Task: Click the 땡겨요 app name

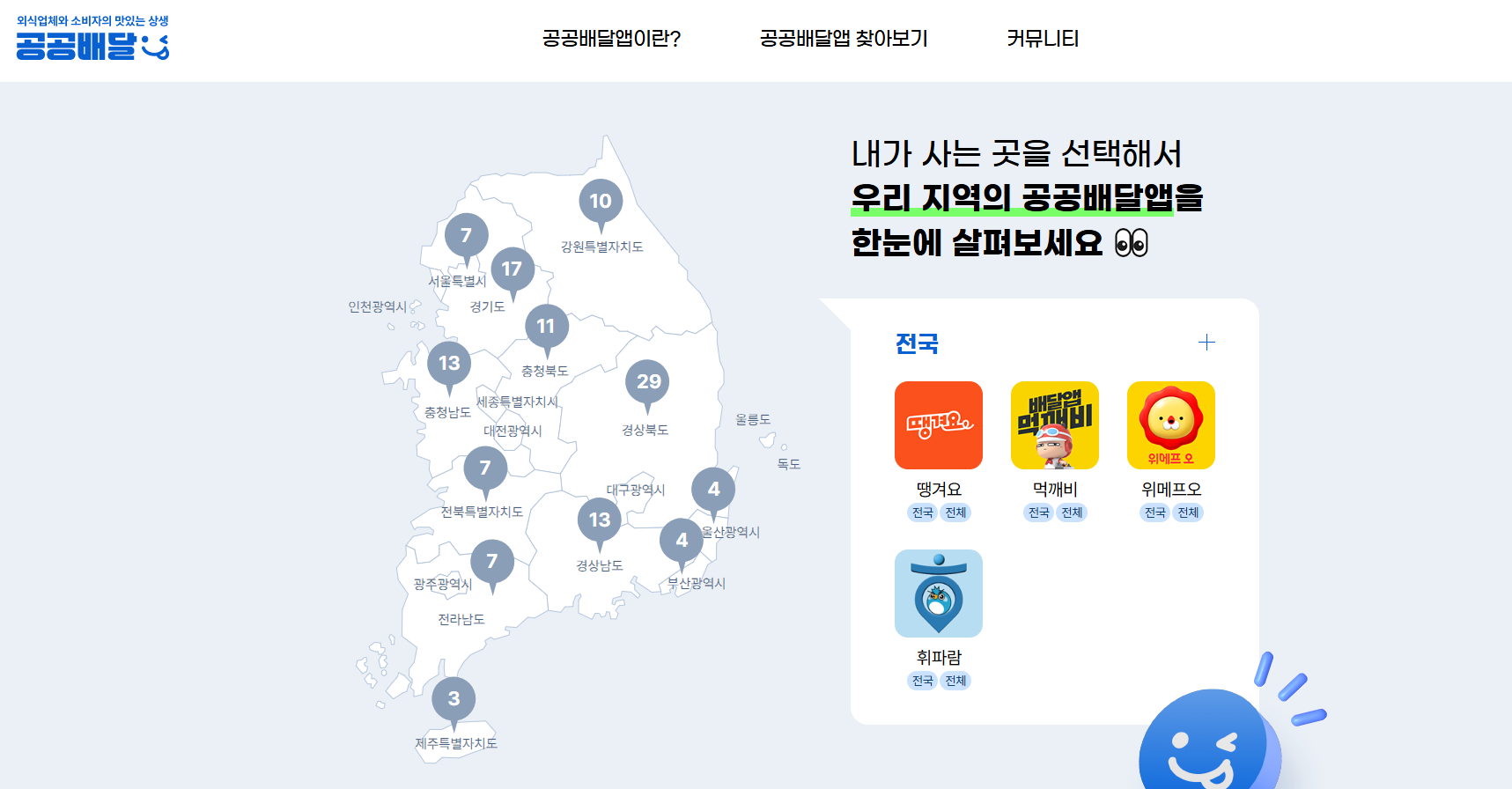Action: click(x=939, y=489)
